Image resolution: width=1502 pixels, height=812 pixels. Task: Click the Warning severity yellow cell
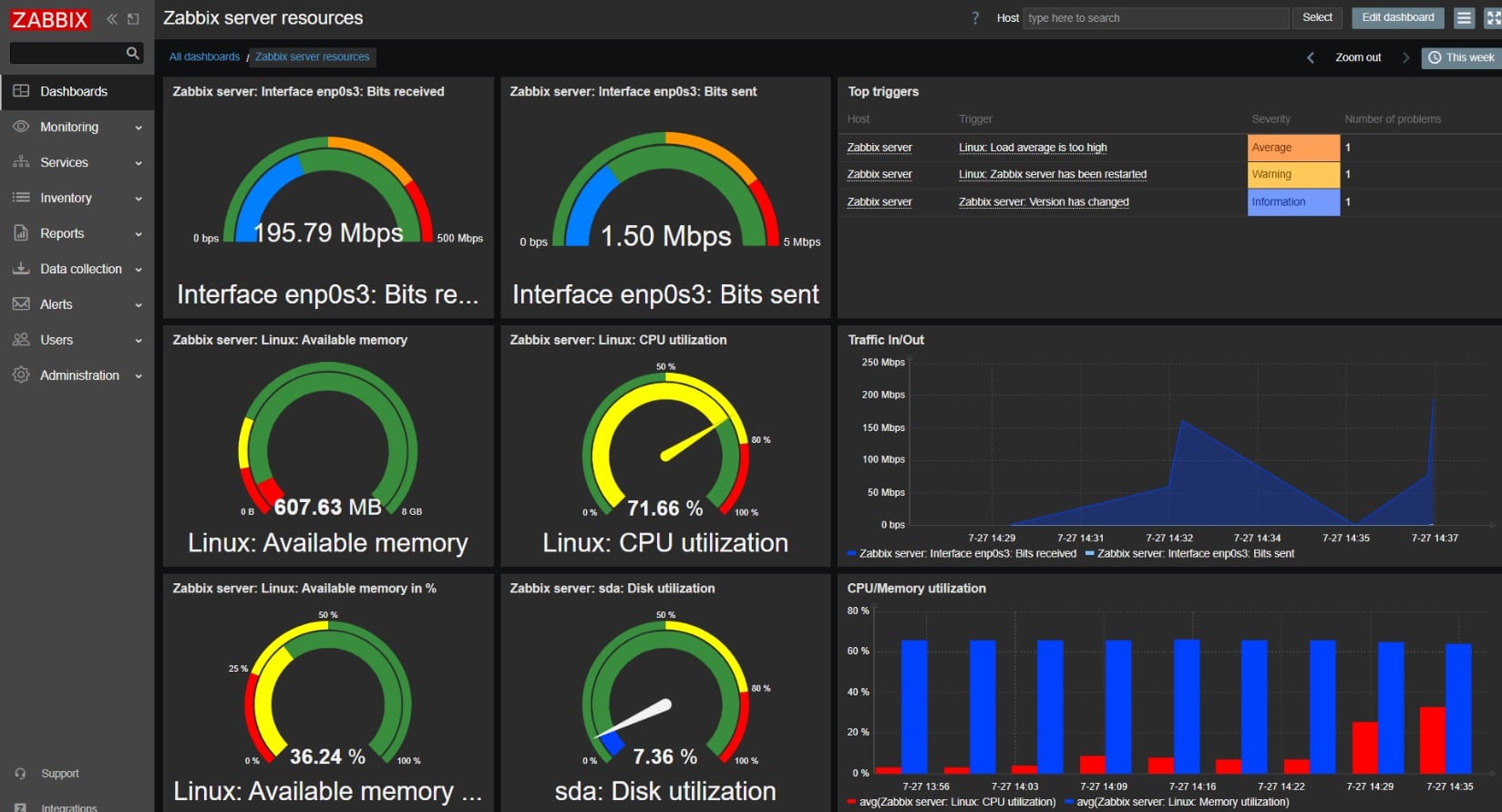pos(1293,174)
